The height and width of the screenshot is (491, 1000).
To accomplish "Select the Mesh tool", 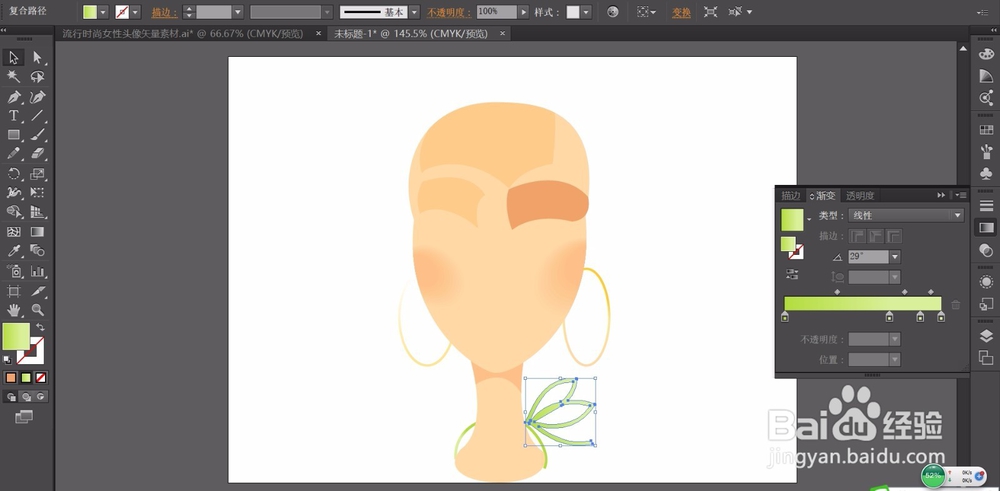I will [x=13, y=231].
